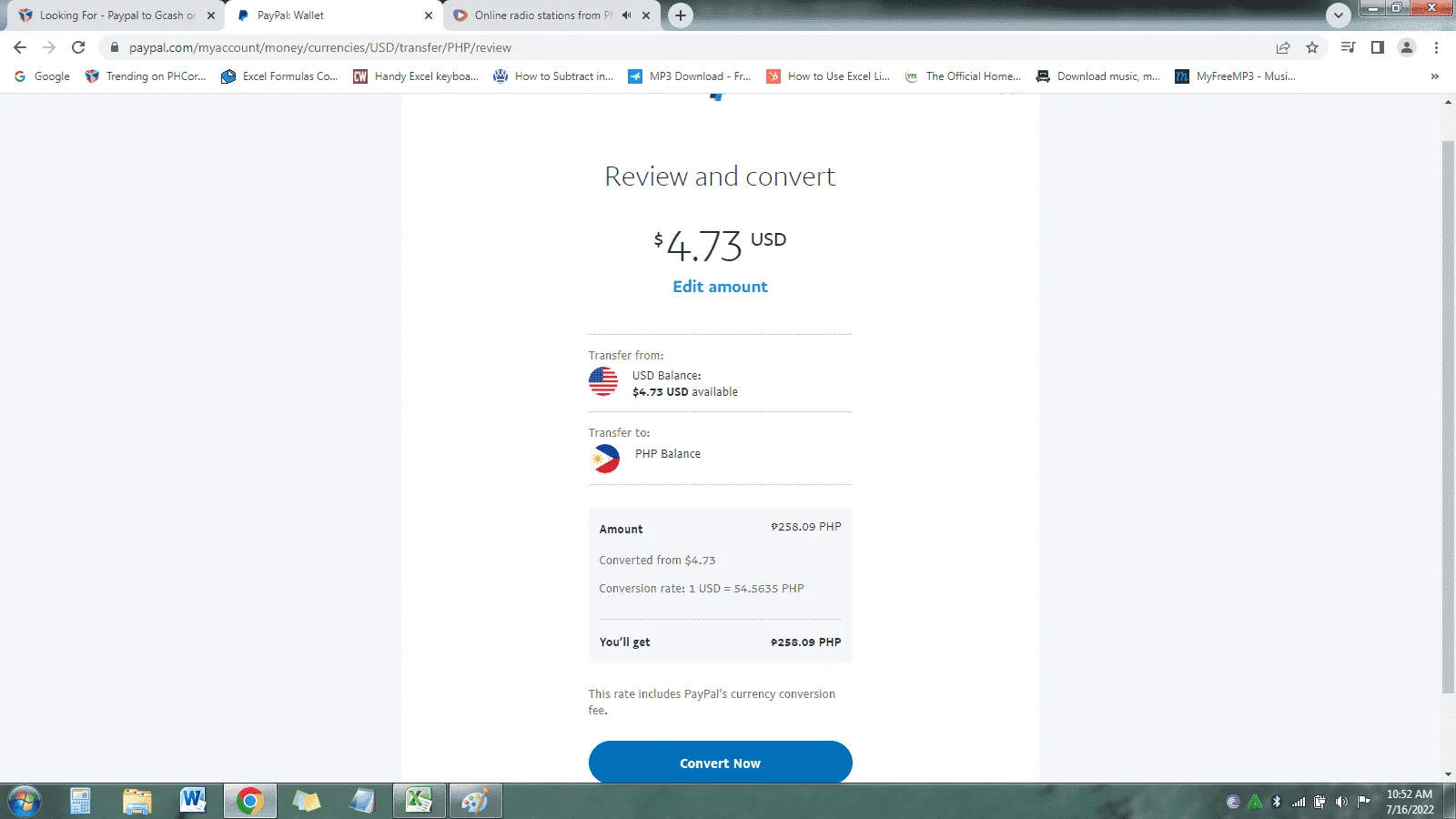Switch to the PayPal: Wallet tab
This screenshot has height=819, width=1456.
(333, 15)
